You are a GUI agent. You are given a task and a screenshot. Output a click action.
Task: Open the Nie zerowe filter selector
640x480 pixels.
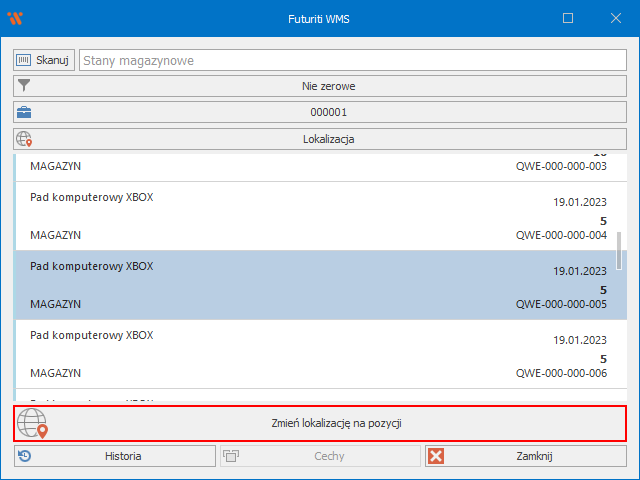click(x=328, y=86)
